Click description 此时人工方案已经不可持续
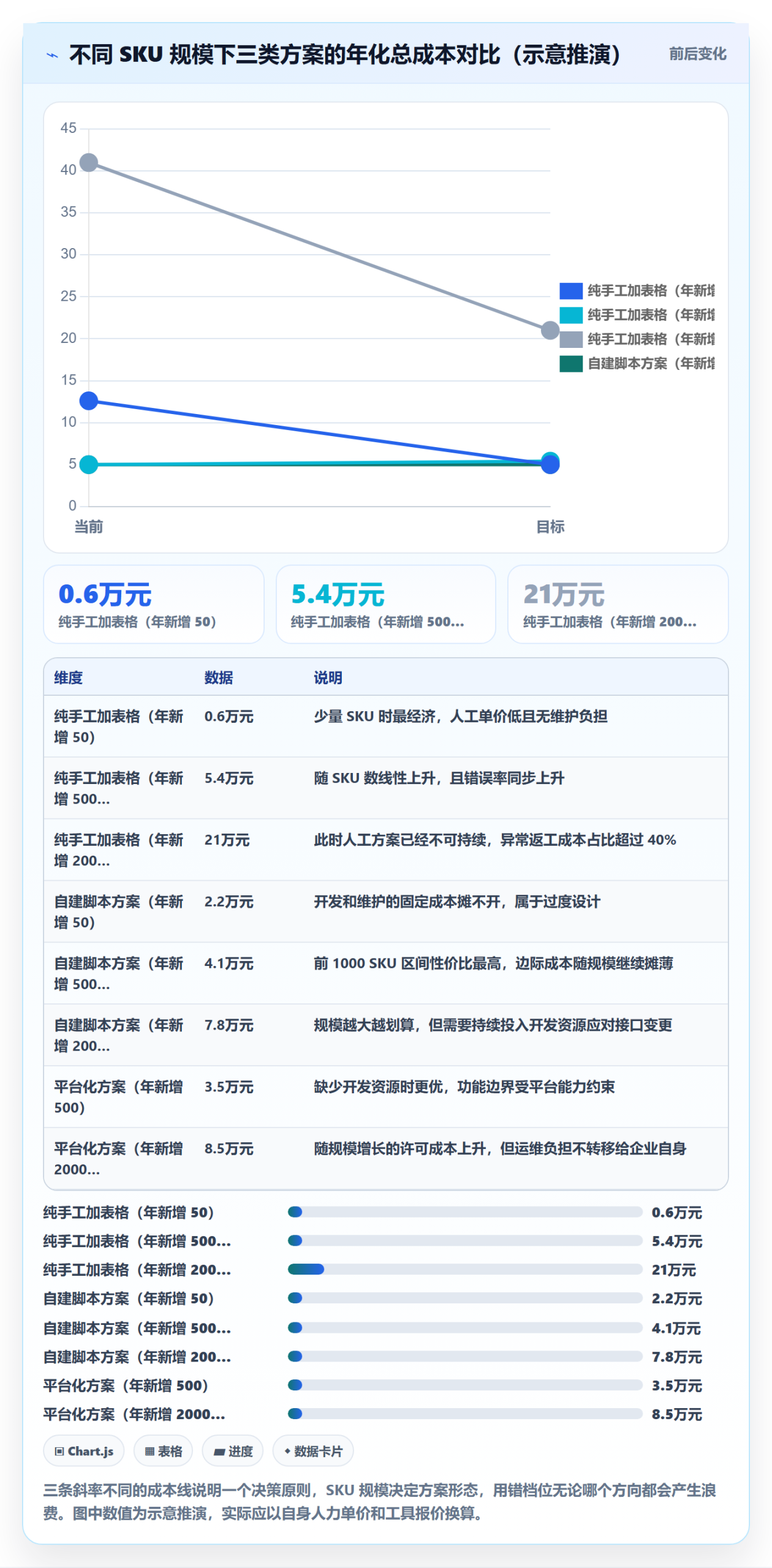772x1568 pixels. (x=495, y=840)
